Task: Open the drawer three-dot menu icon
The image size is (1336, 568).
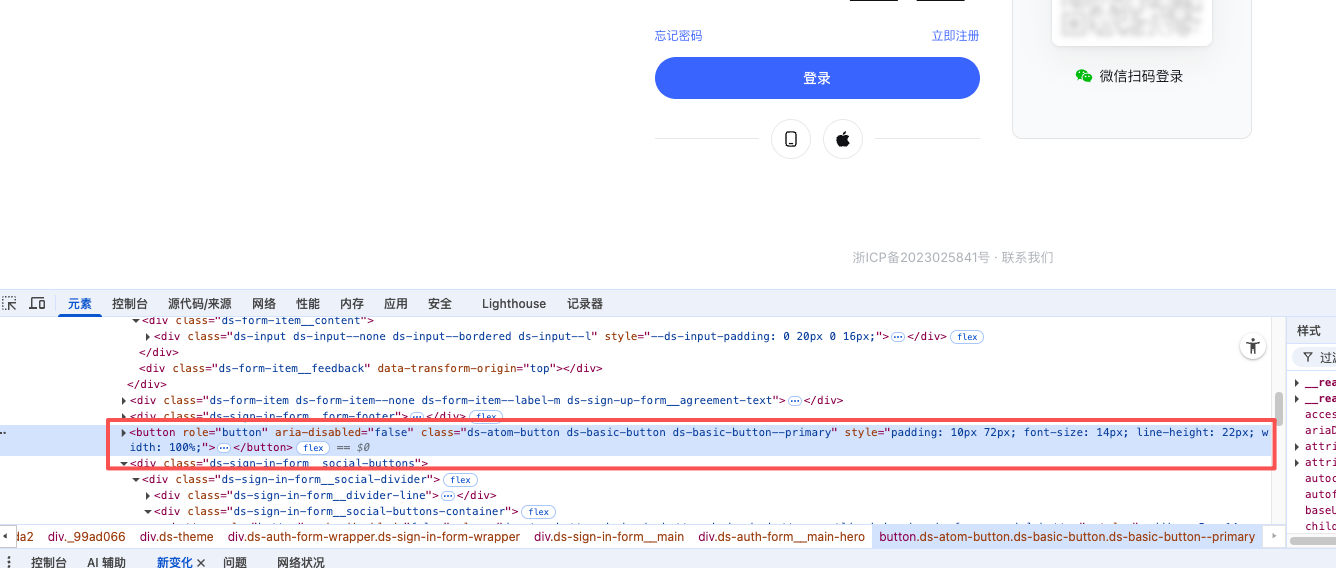Action: (x=8, y=563)
